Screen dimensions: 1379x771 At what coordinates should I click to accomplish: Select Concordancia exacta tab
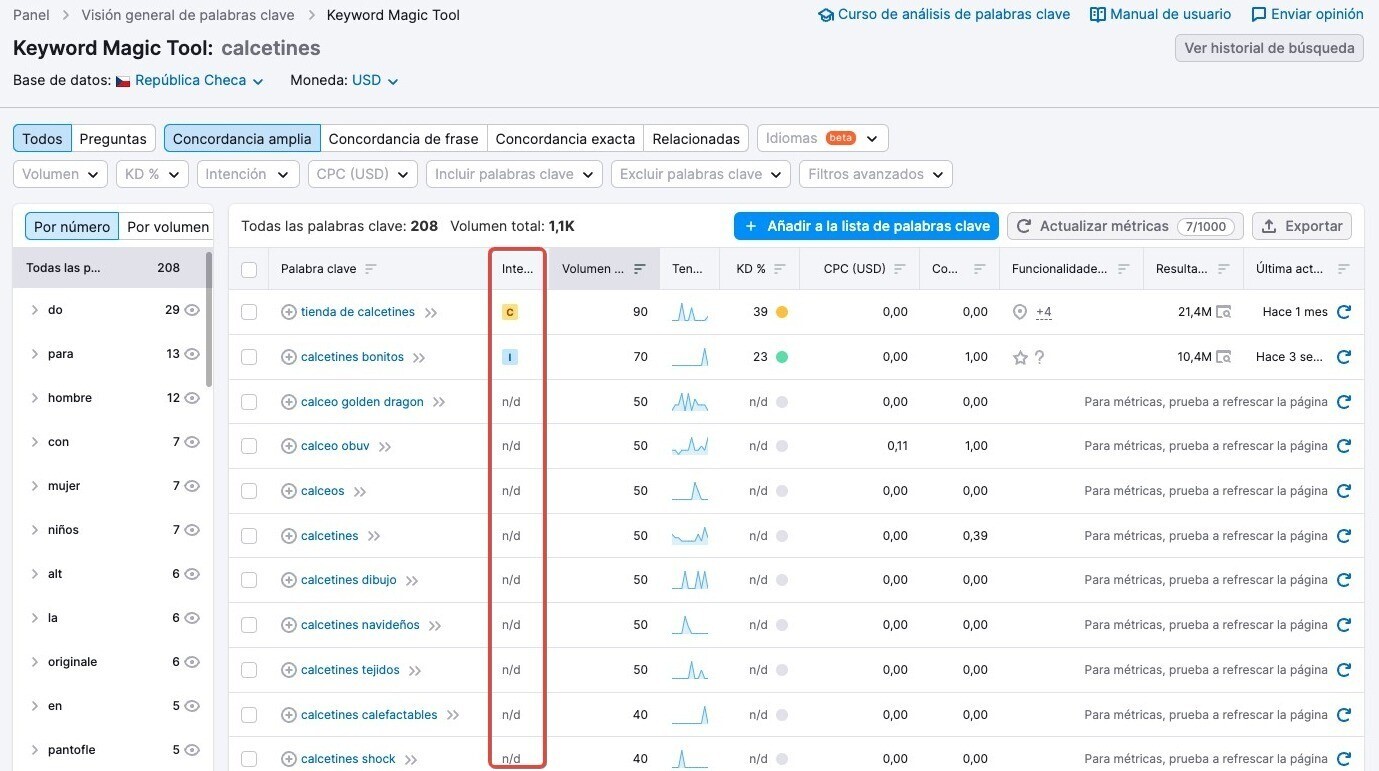pos(565,138)
